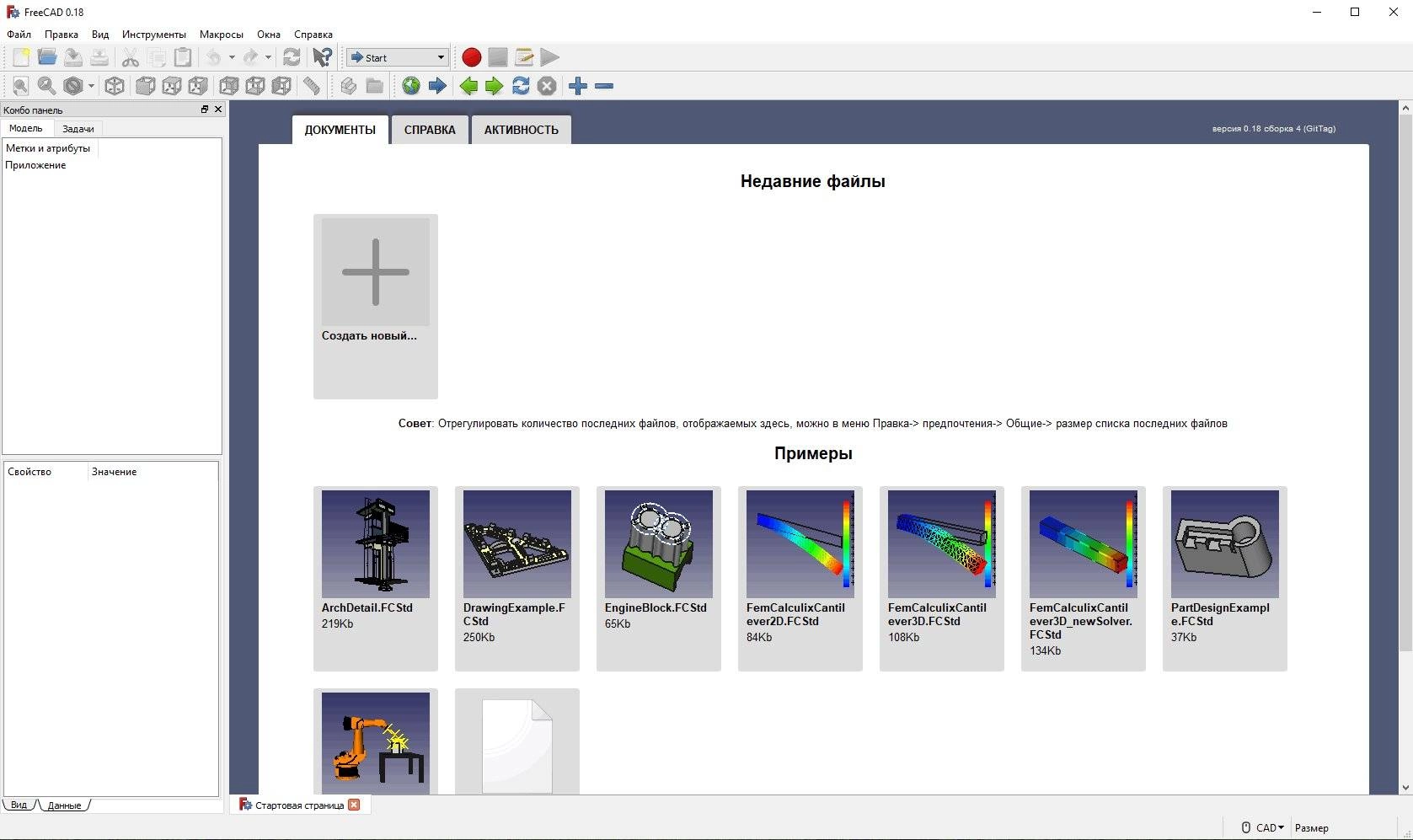Click the Значение column header
This screenshot has width=1413, height=840.
coord(153,472)
